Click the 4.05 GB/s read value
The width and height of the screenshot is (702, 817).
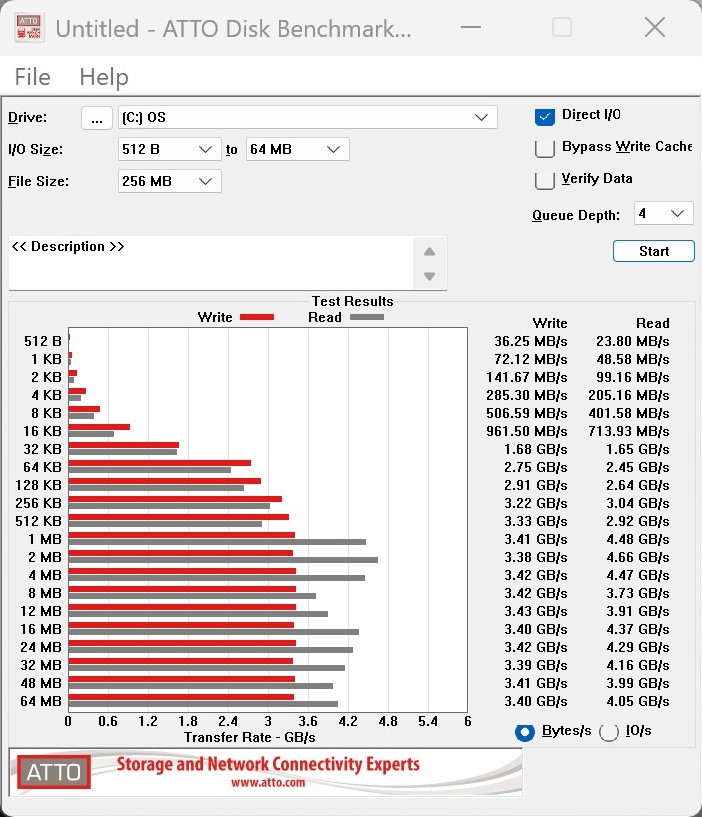point(638,701)
